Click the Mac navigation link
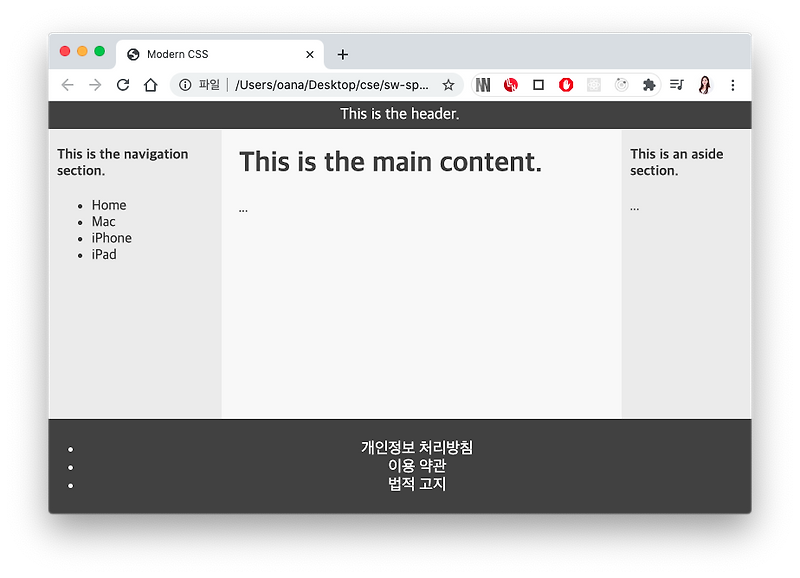This screenshot has height=578, width=800. click(x=103, y=221)
